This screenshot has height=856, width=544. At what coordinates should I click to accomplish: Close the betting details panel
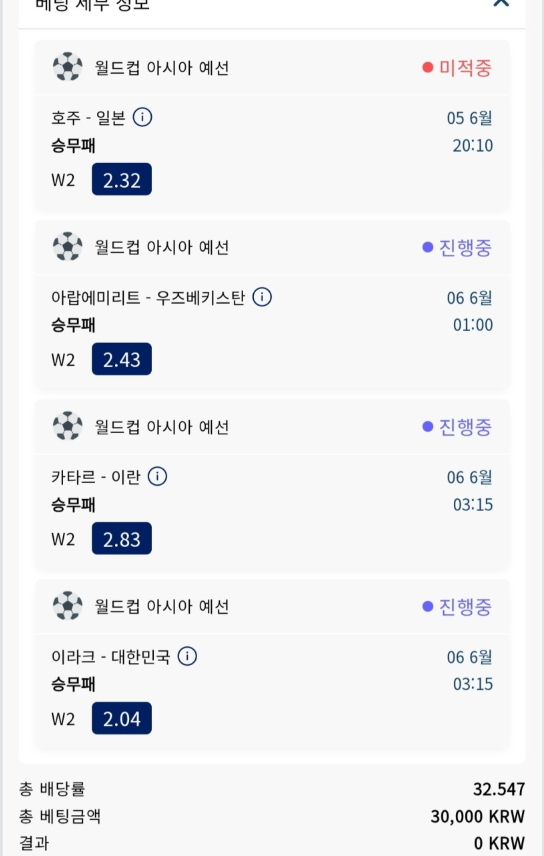click(501, 2)
